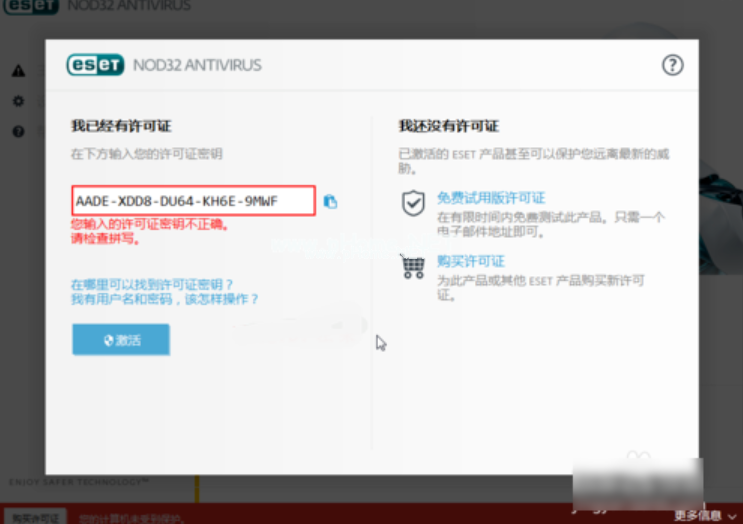
Task: Click the shield icon for free trial license
Action: (x=413, y=204)
